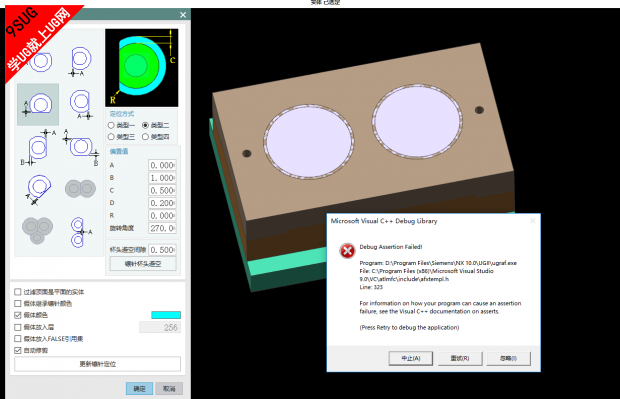Screen dimensions: 620x399
Task: Pick the shape icon with A-top, B-bottom-left offsets
Action: (x=38, y=147)
